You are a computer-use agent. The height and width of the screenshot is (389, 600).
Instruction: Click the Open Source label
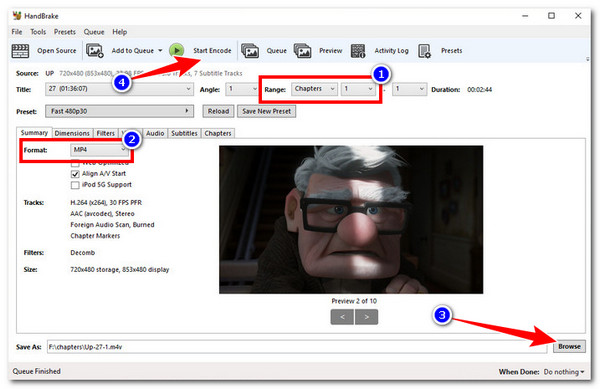(57, 50)
